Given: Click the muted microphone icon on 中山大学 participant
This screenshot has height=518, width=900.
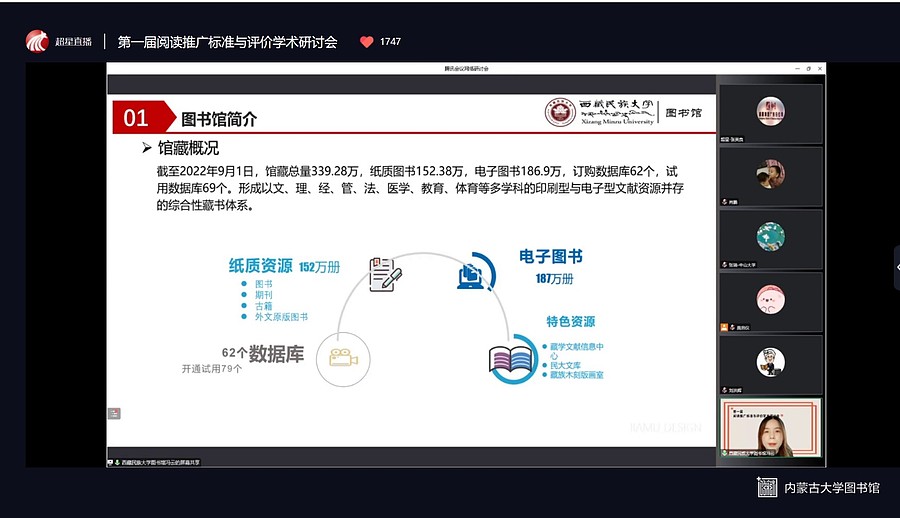Looking at the screenshot, I should pyautogui.click(x=725, y=265).
